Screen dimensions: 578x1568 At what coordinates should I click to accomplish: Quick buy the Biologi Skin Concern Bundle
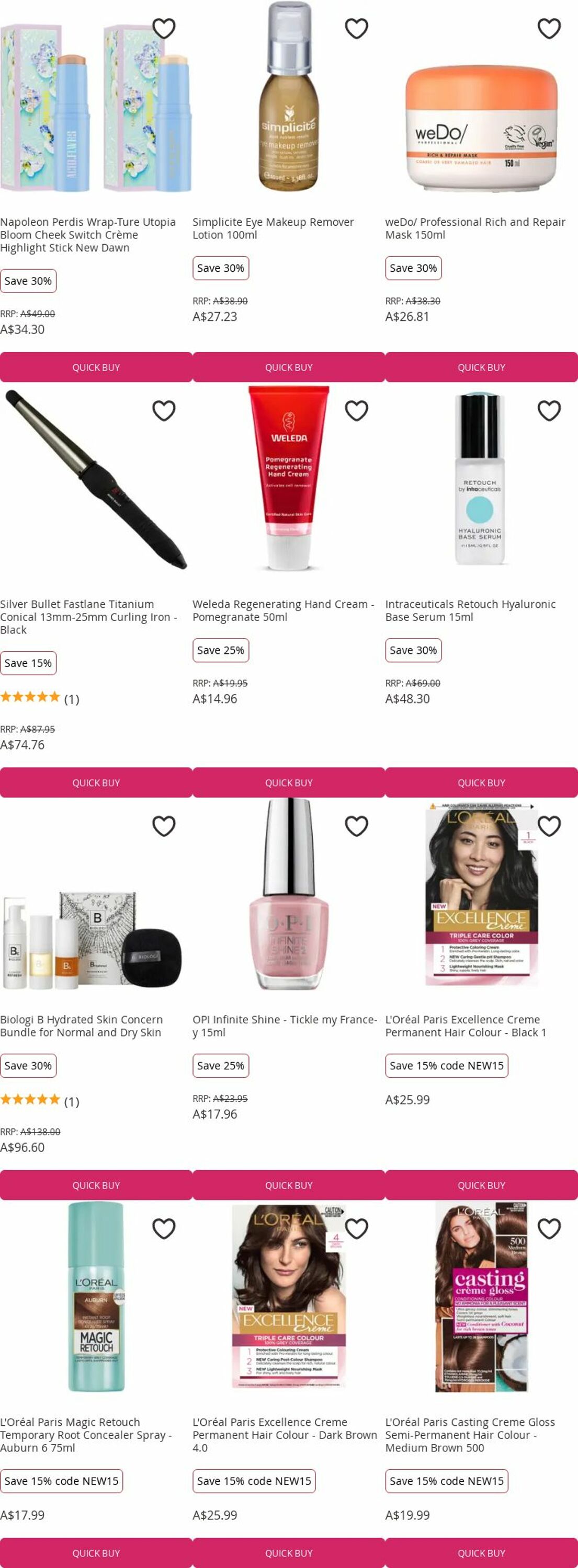coord(96,1185)
